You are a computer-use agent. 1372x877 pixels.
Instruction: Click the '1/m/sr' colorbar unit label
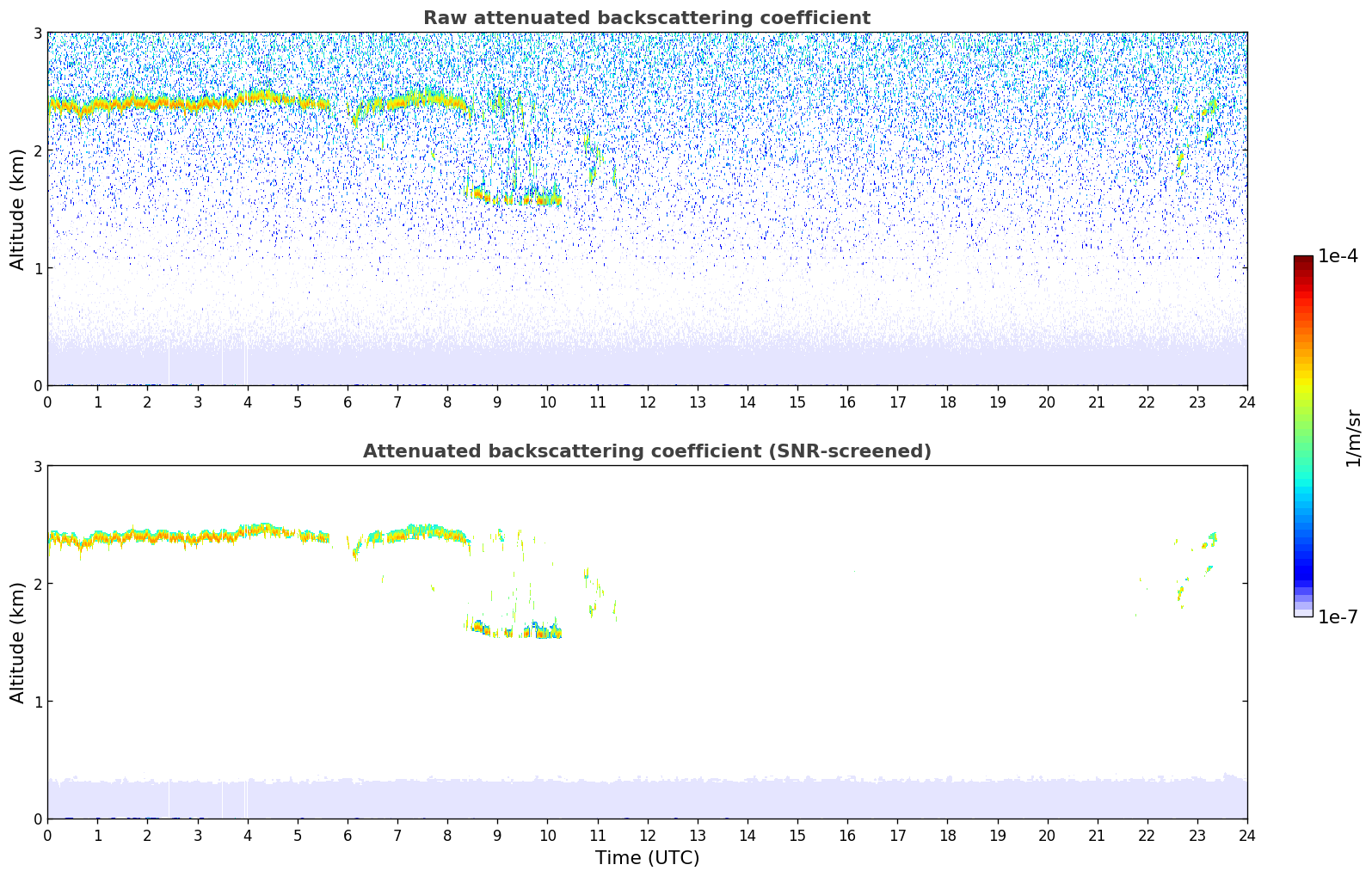pyautogui.click(x=1353, y=437)
